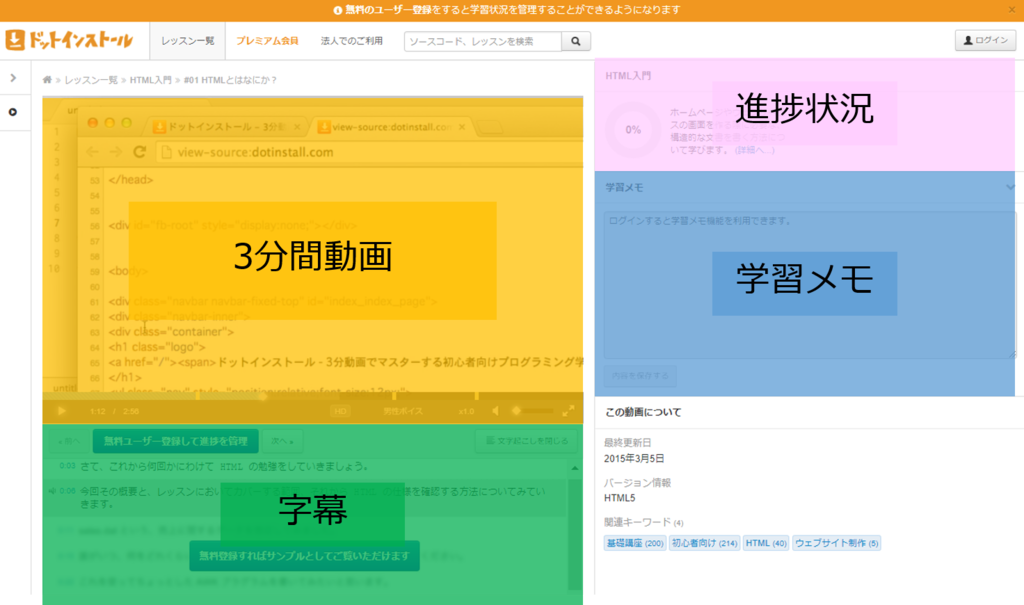Select the HTML (40) keyword tag
The image size is (1024, 605).
[766, 543]
